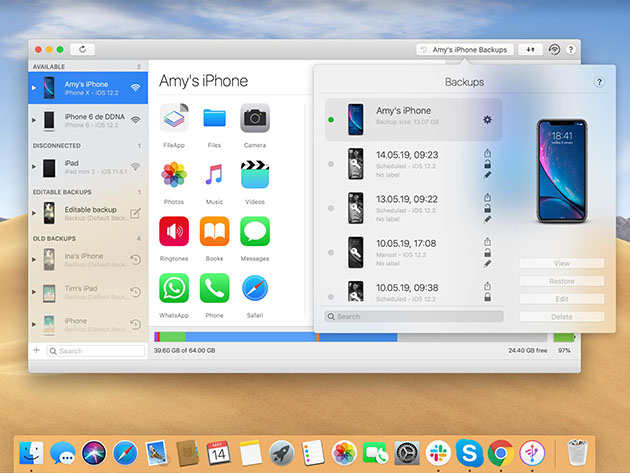Viewport: 630px width, 473px height.
Task: Select the 13.05.19, 09:22 backup entry
Action: (413, 208)
